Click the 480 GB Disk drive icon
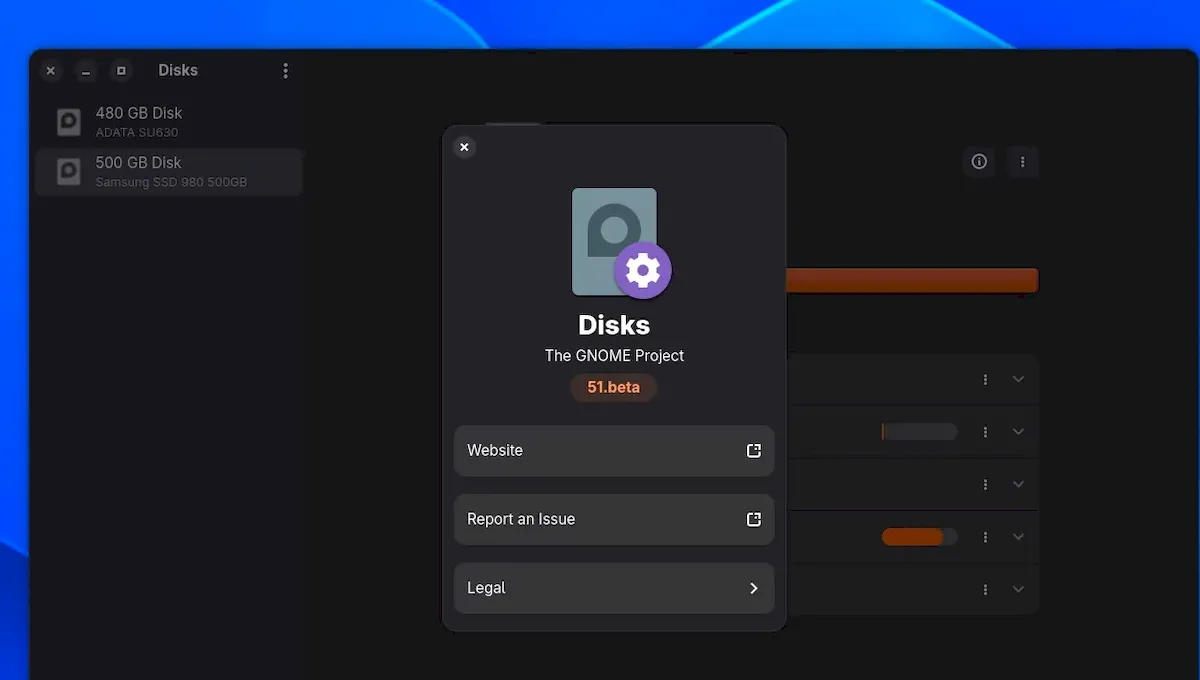The image size is (1200, 680). pyautogui.click(x=68, y=122)
